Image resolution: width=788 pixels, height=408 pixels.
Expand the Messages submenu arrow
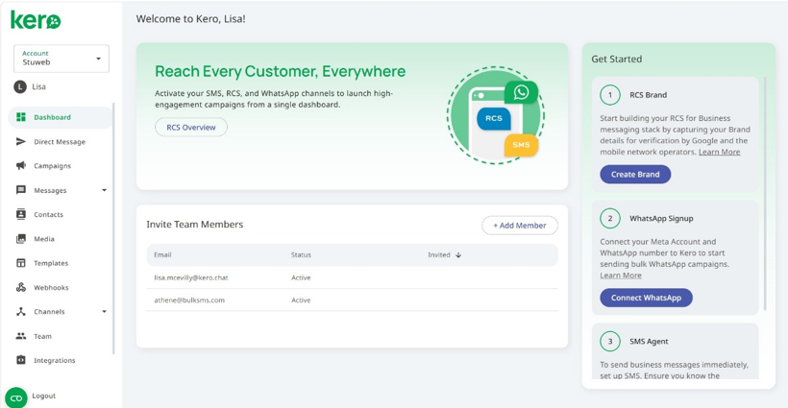point(104,190)
